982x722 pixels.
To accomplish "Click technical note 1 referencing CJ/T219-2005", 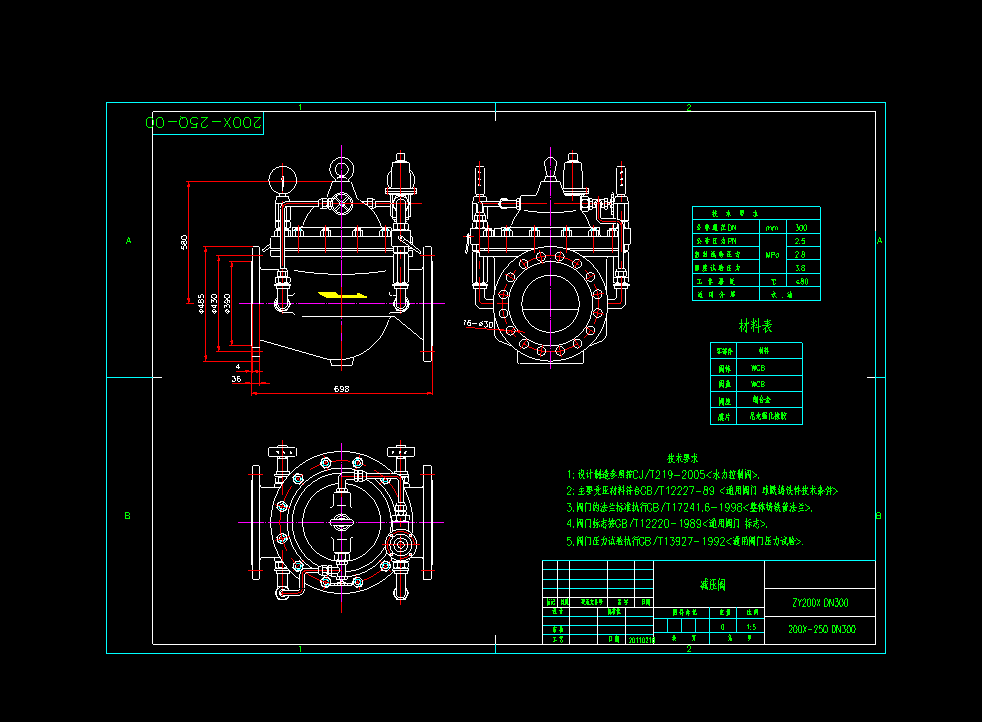I will click(663, 475).
